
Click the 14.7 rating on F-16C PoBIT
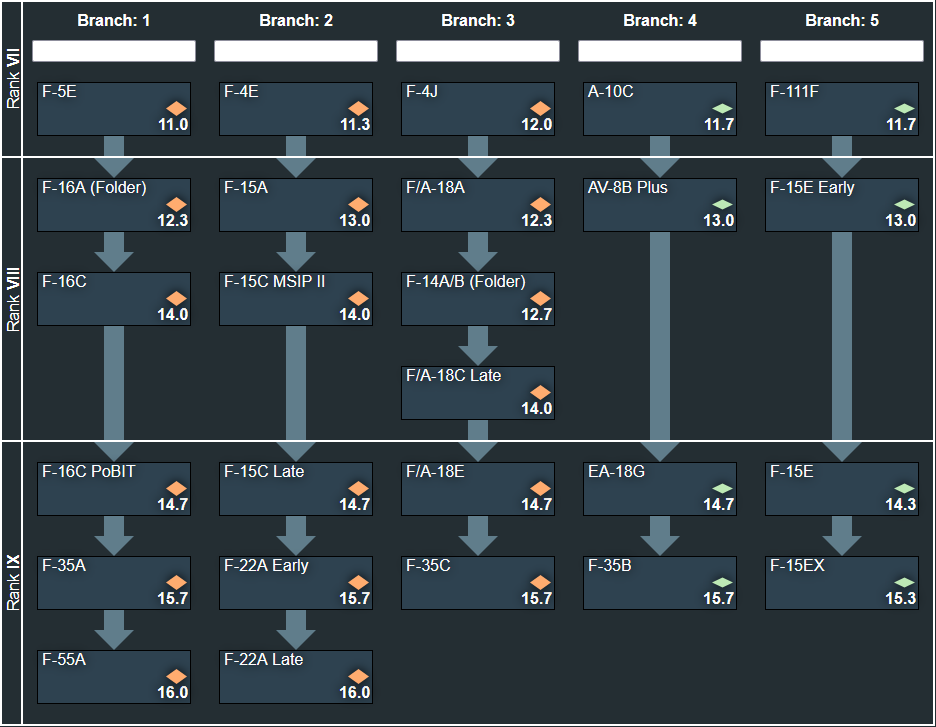pyautogui.click(x=173, y=504)
